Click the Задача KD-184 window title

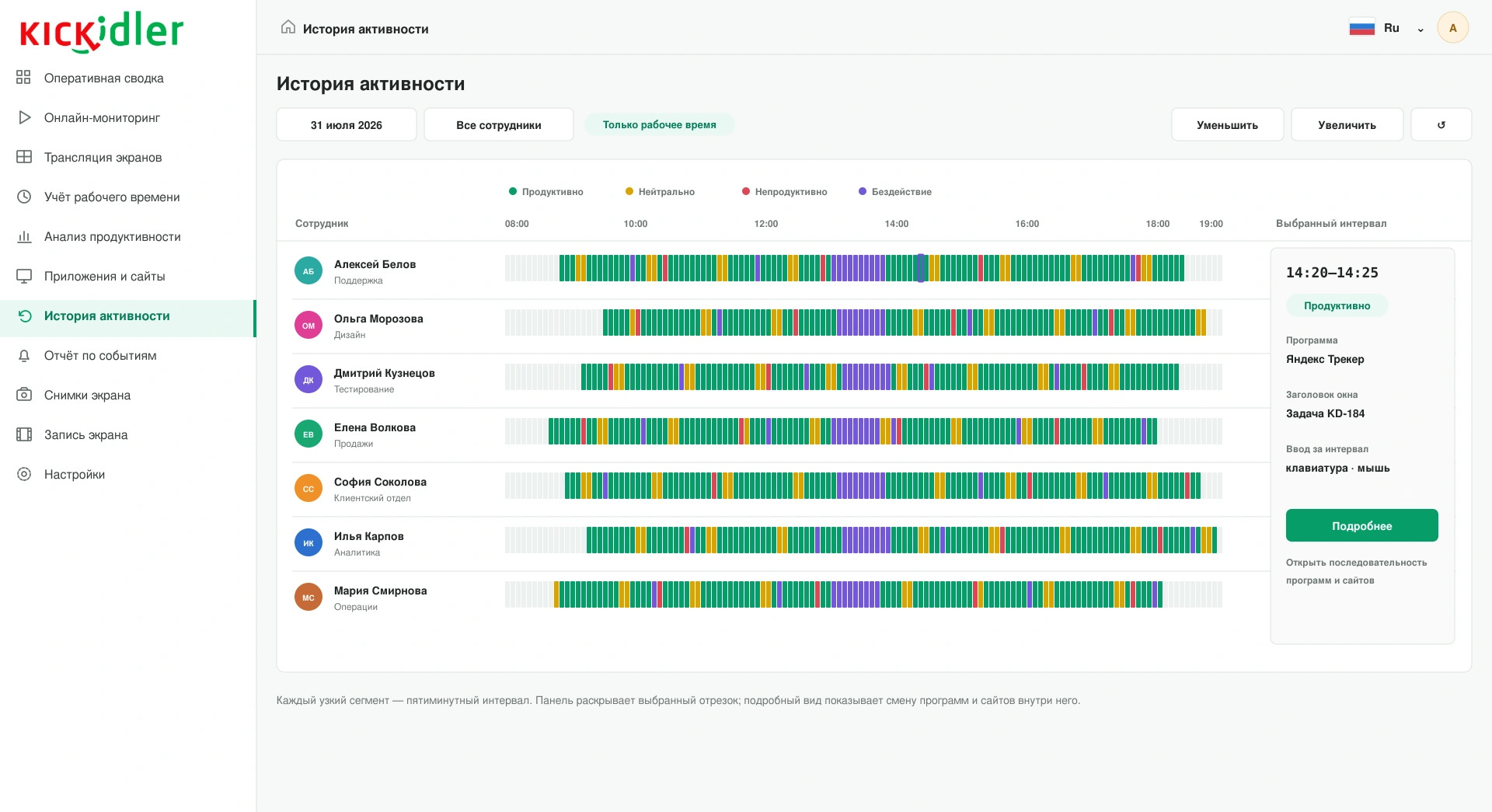(1325, 413)
